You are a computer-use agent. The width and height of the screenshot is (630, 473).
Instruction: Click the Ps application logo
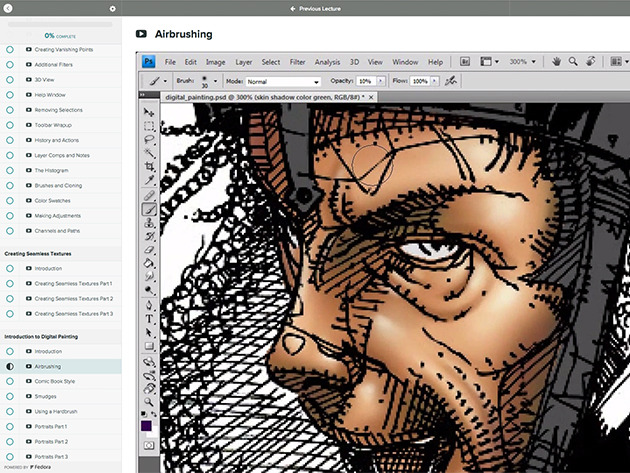pos(149,61)
